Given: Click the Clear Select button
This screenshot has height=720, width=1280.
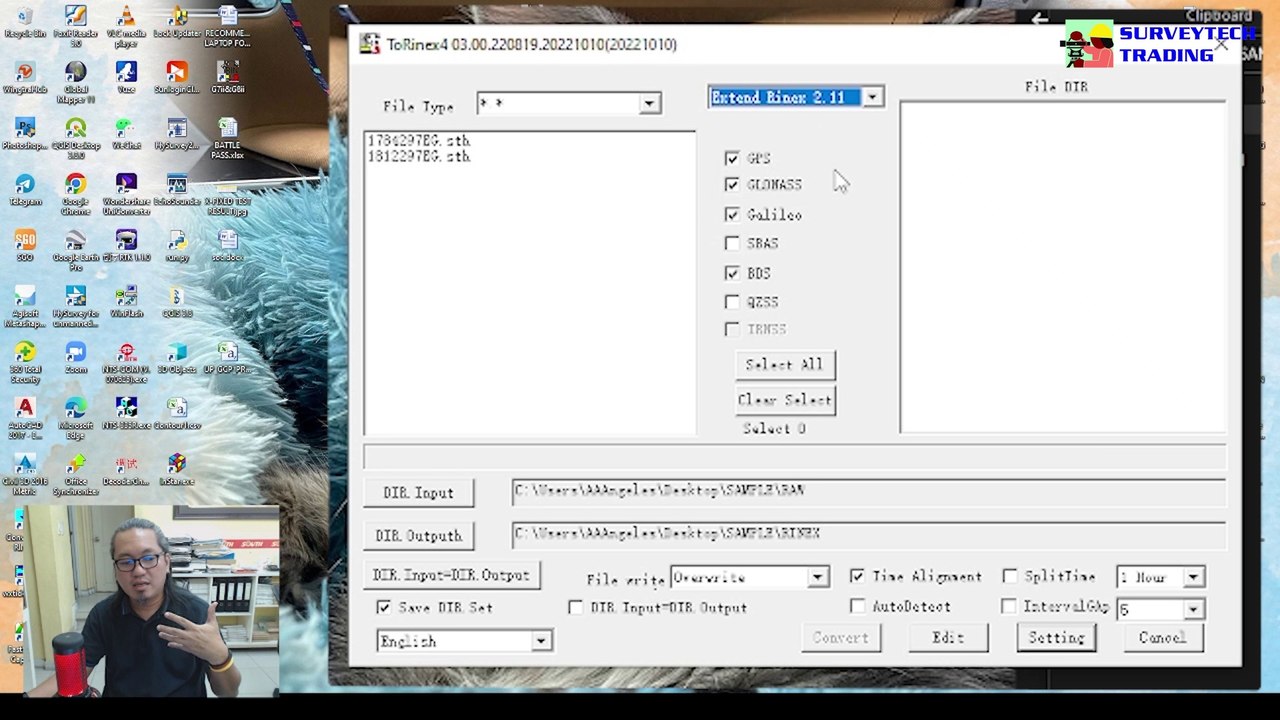Looking at the screenshot, I should (784, 400).
